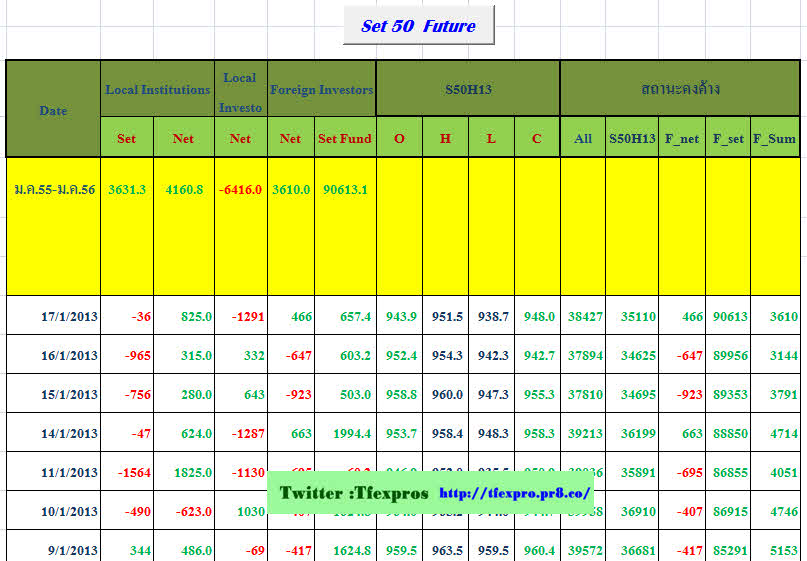Viewport: 807px width, 561px height.
Task: Open the tfexpro.pr8.co hyperlink
Action: [x=515, y=494]
